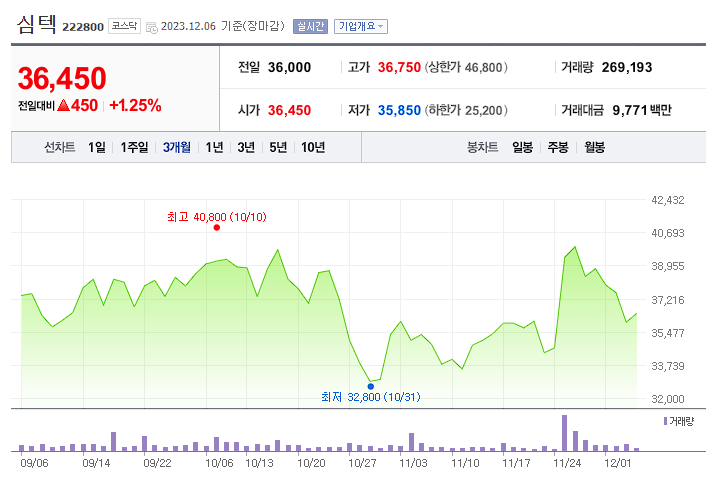Click the 37,216 y-axis label
The width and height of the screenshot is (706, 483).
pyautogui.click(x=668, y=300)
